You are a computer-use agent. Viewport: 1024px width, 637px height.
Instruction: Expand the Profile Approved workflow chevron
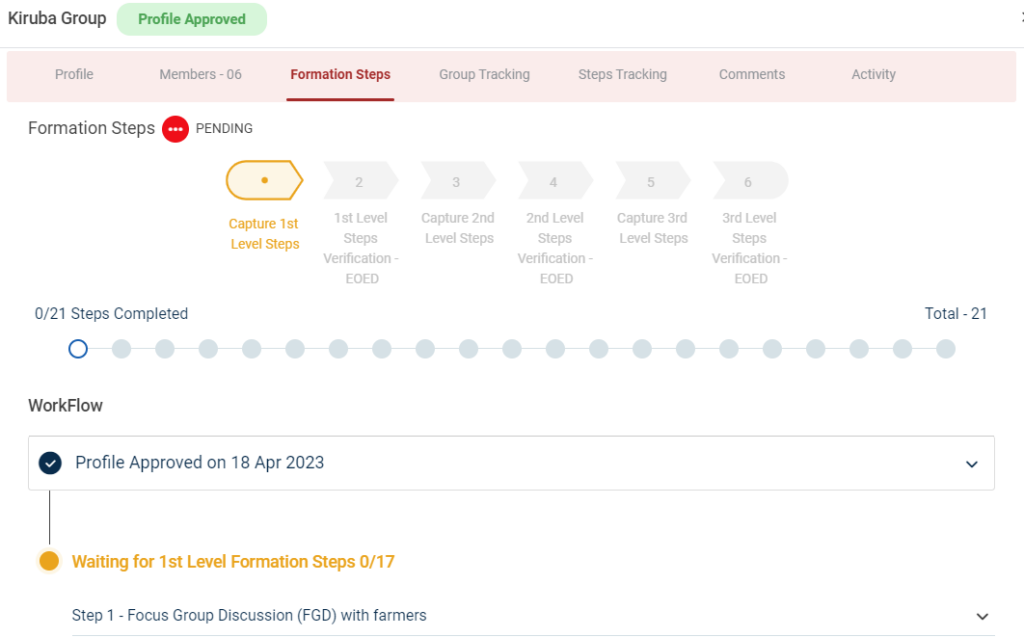coord(971,464)
